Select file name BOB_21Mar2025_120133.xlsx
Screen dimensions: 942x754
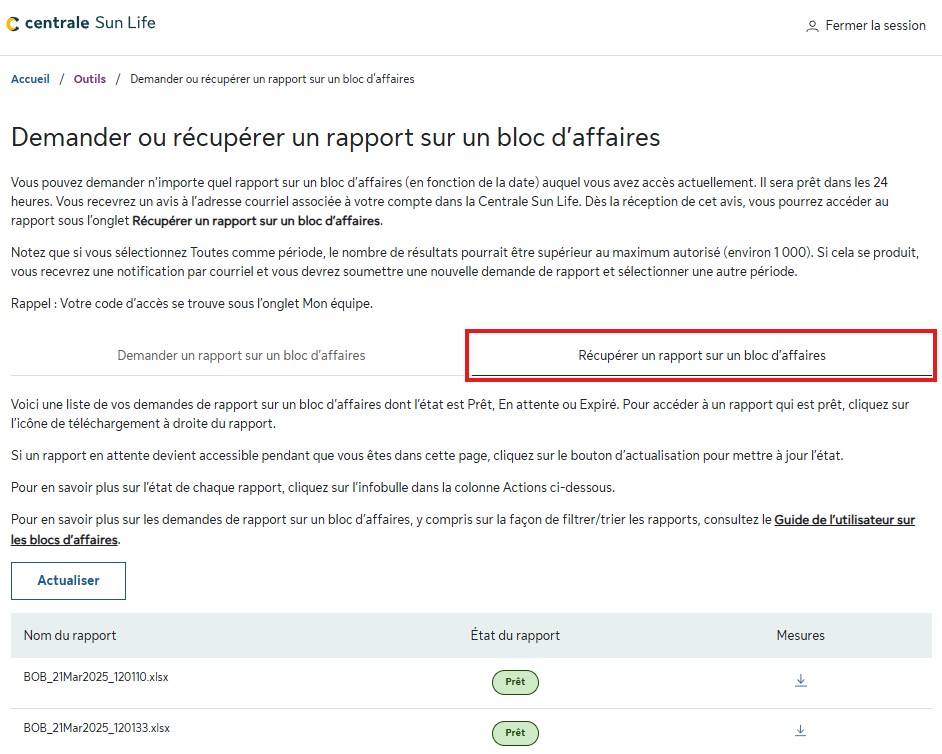[97, 728]
